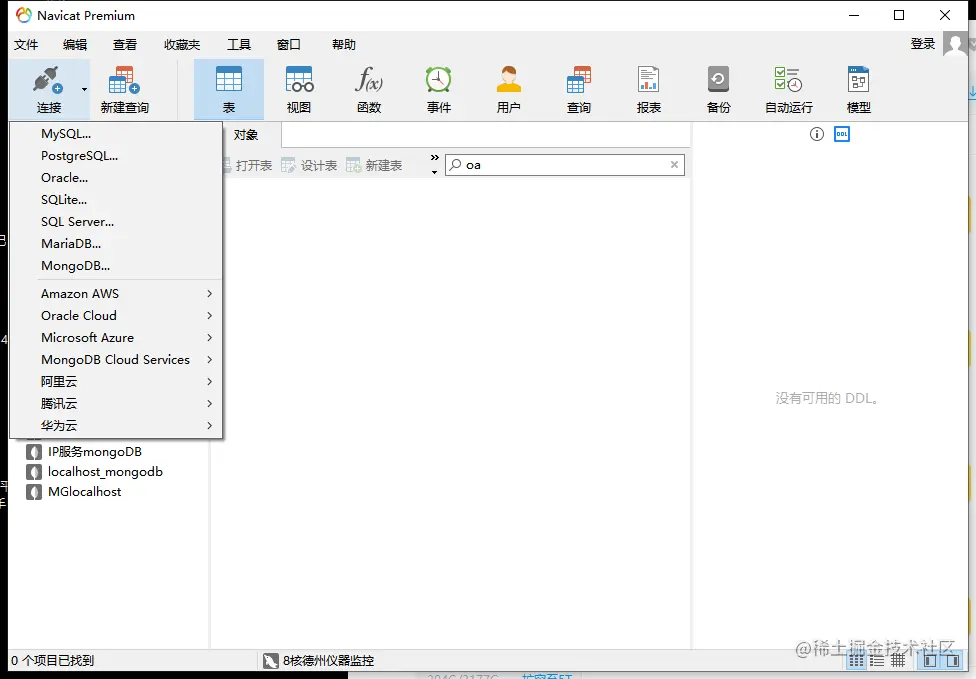Switch to list view icon in status bar
This screenshot has width=976, height=679.
tap(856, 661)
